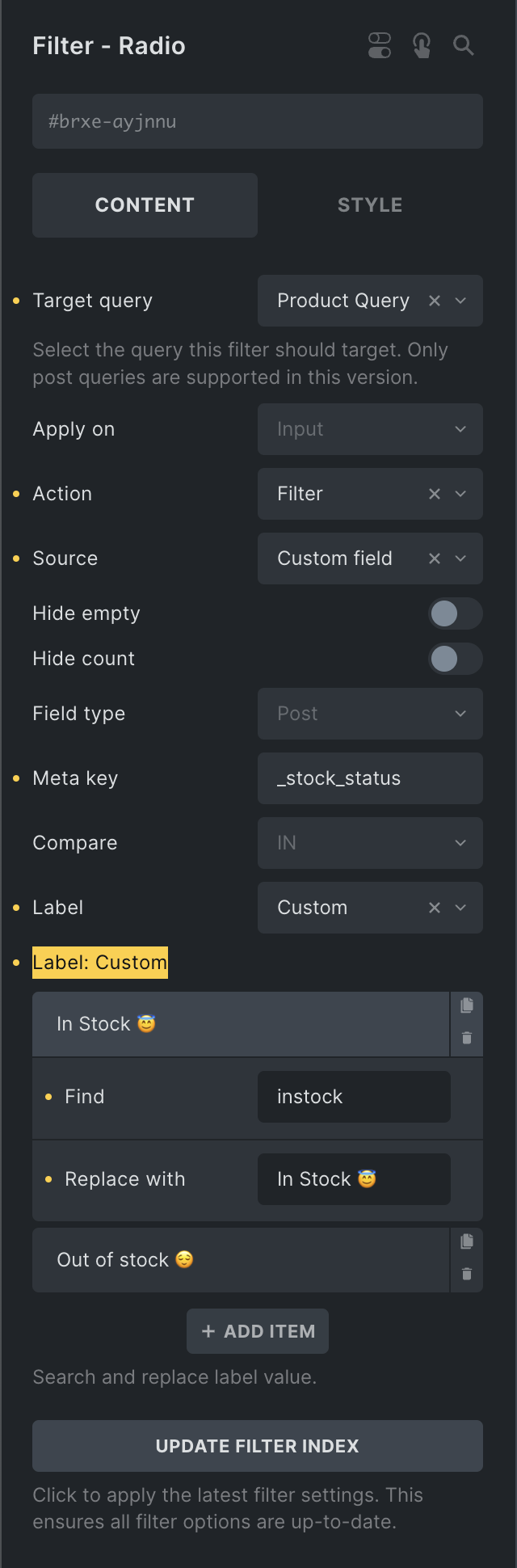The width and height of the screenshot is (517, 1568).
Task: Click the search settings magnifier icon
Action: click(464, 45)
